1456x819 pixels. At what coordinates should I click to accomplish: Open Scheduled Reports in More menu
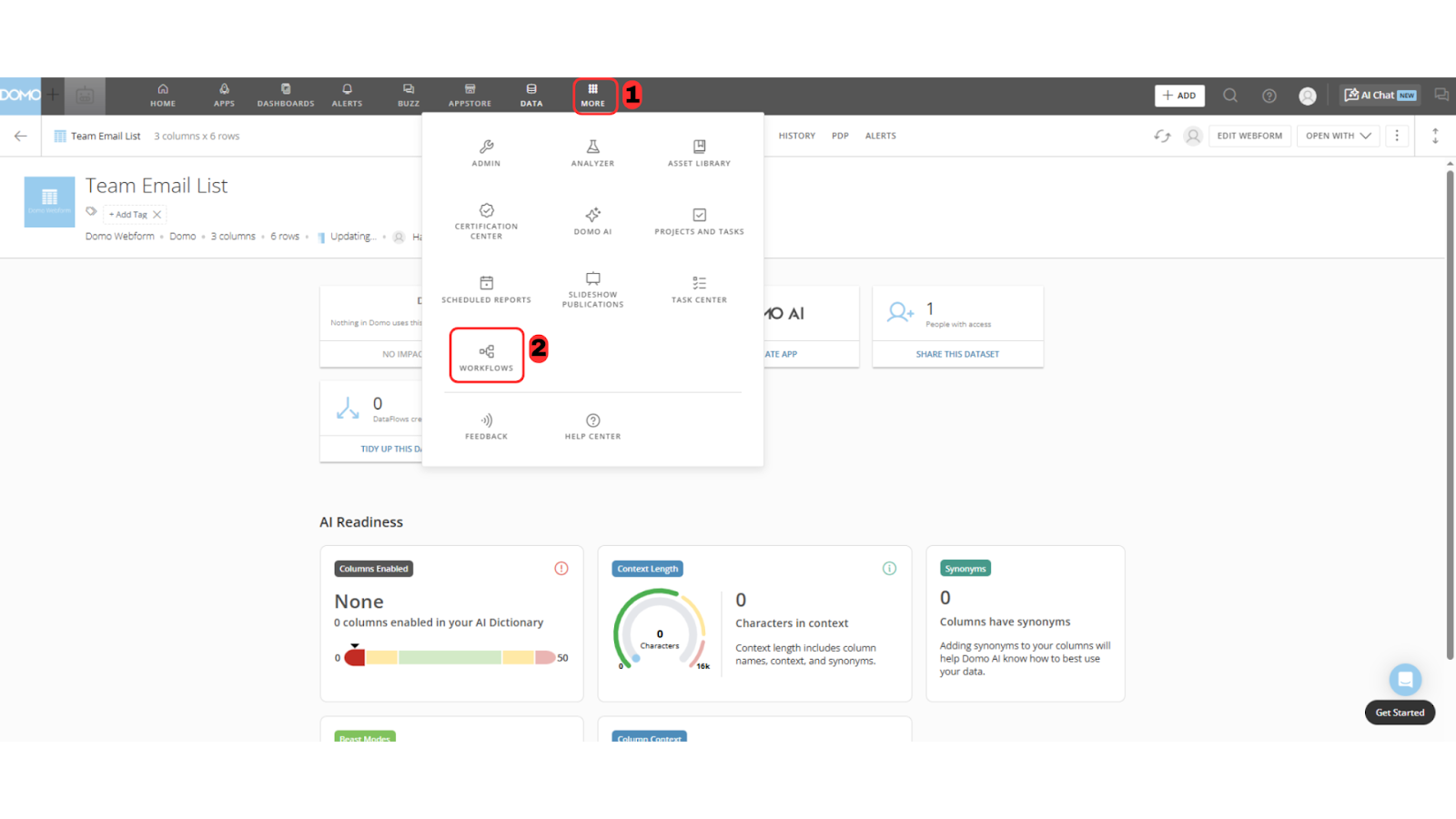(x=486, y=289)
